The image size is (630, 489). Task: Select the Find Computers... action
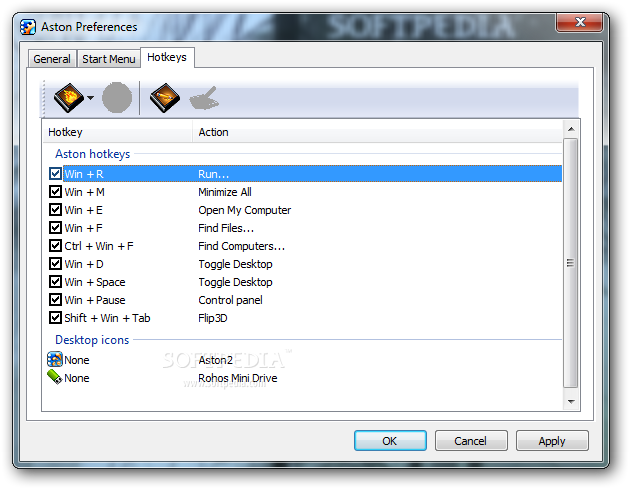coord(241,246)
